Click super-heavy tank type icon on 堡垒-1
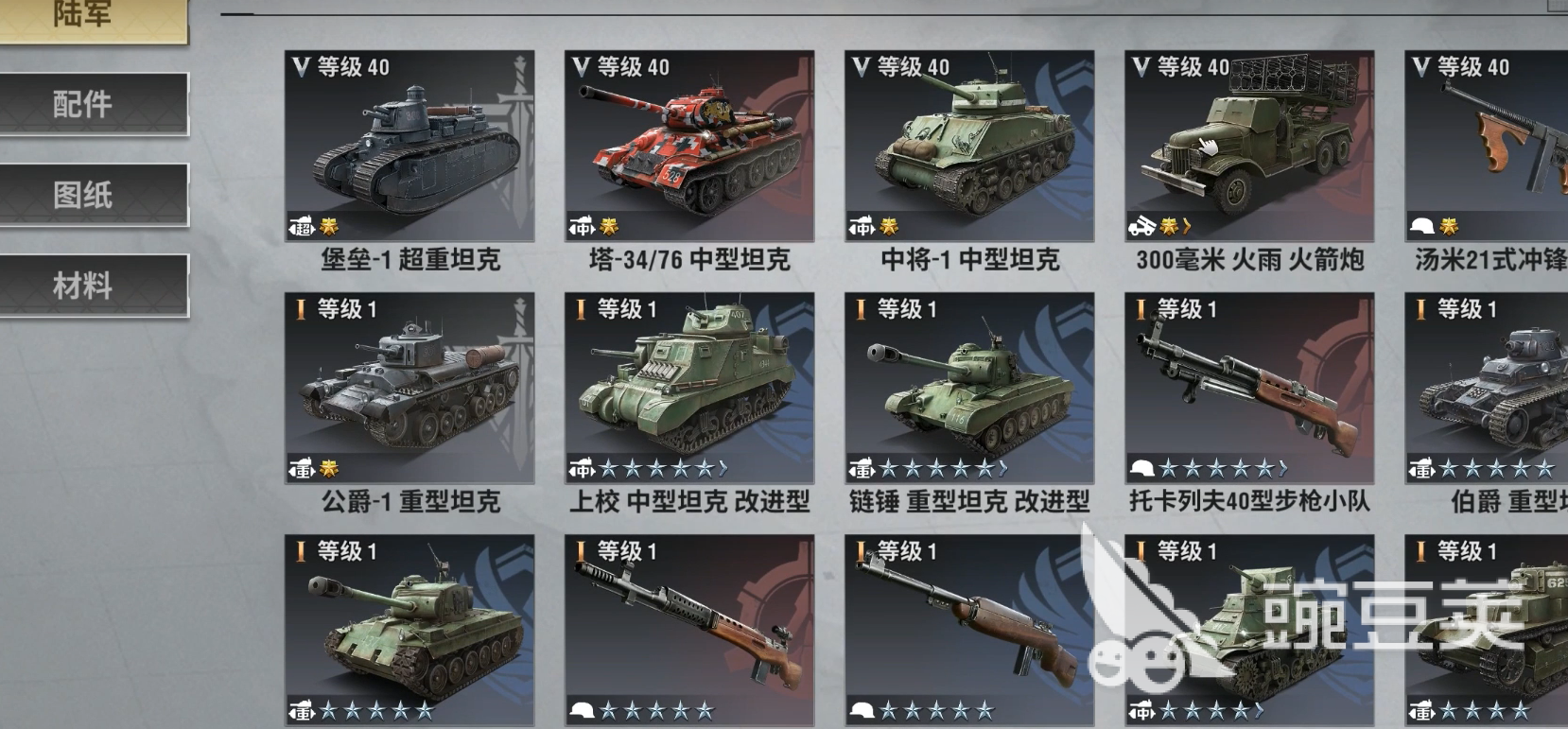This screenshot has height=729, width=1568. (302, 227)
